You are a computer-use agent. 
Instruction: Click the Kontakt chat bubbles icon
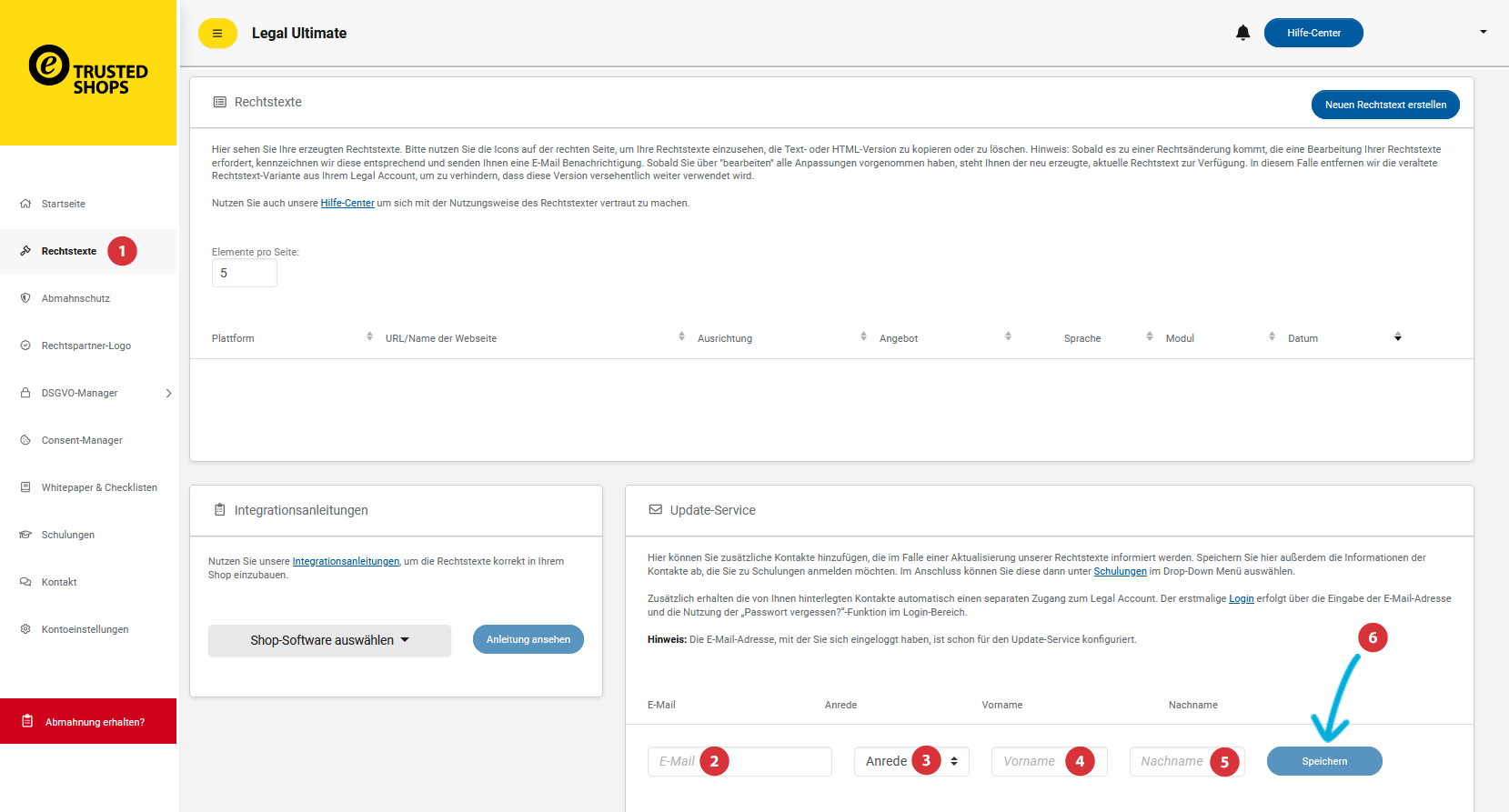tap(25, 582)
